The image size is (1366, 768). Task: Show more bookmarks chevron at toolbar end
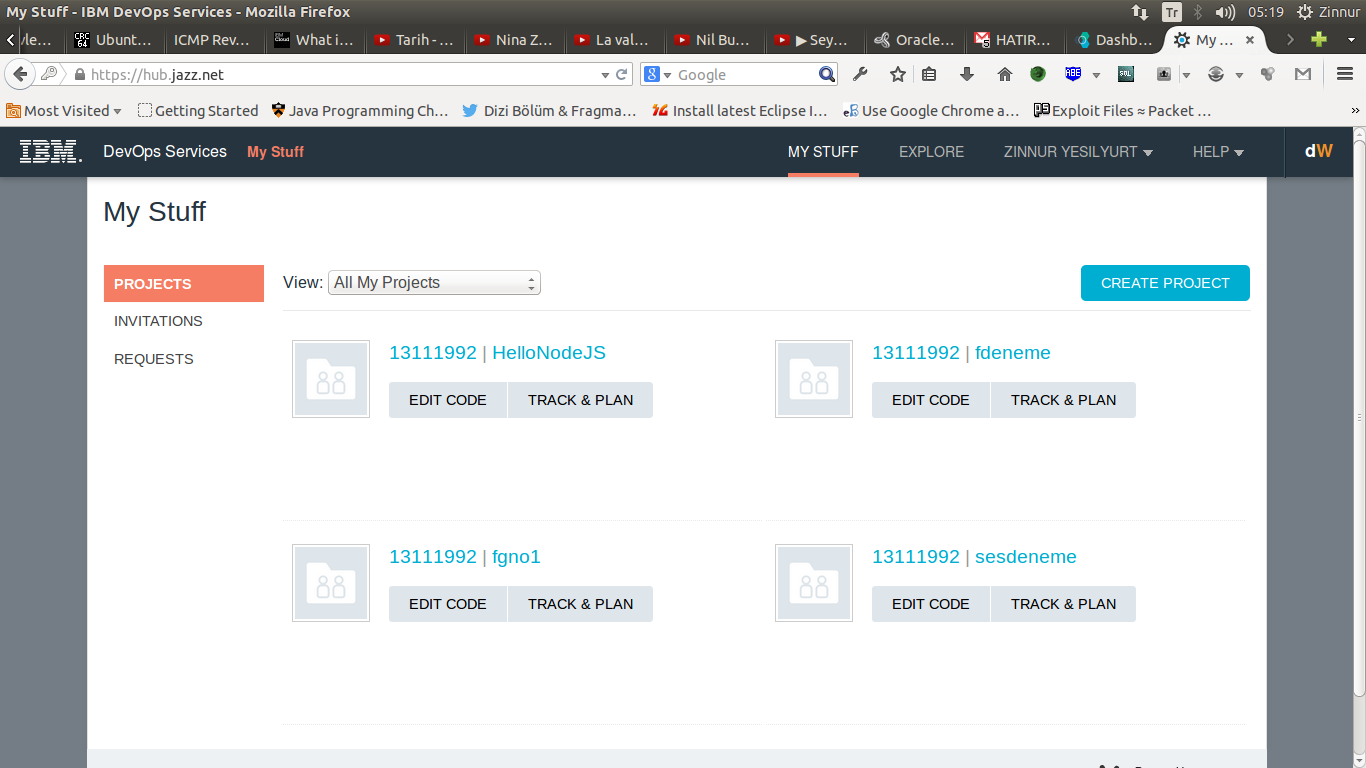1356,111
